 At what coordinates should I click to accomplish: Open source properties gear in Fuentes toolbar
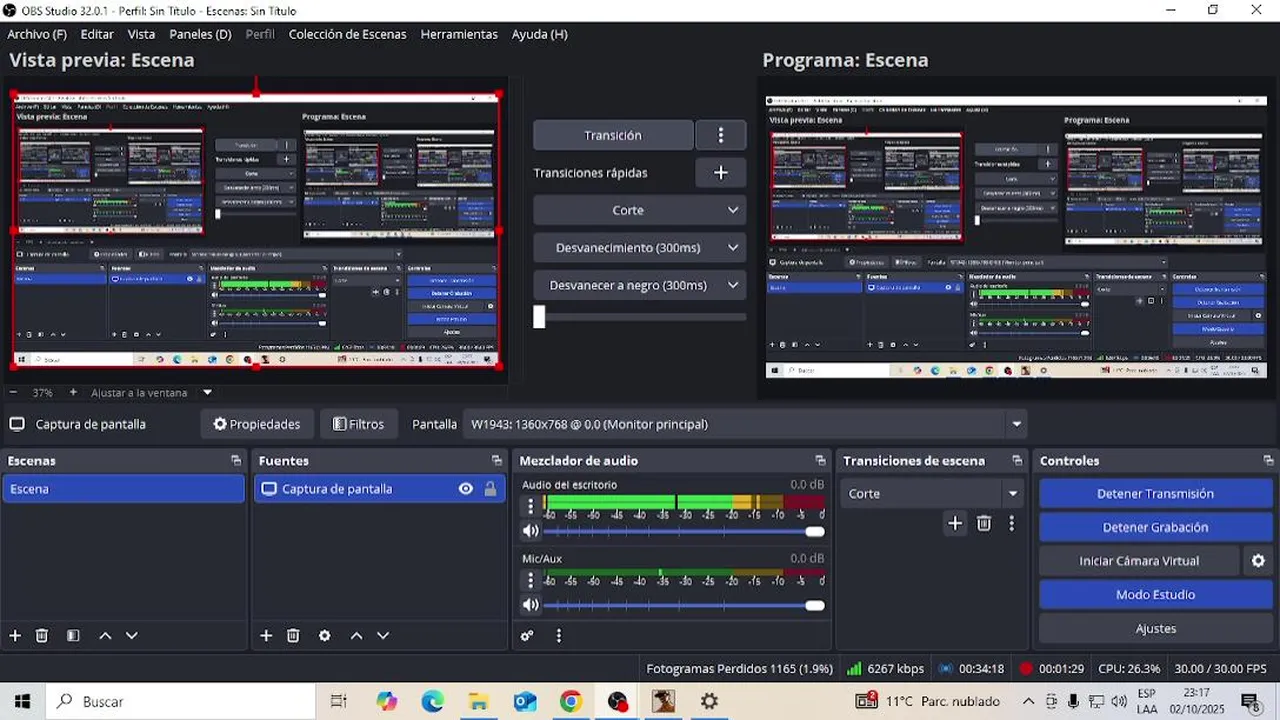pyautogui.click(x=325, y=635)
